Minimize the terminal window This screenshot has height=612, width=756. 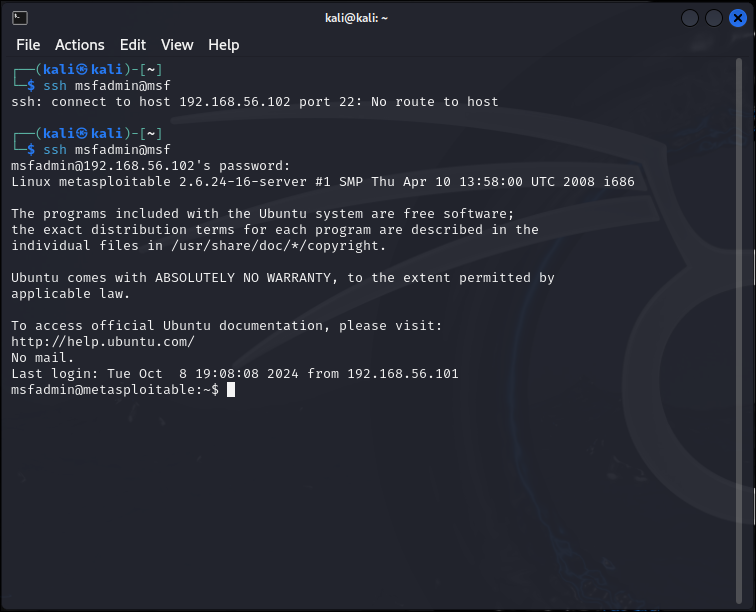click(691, 18)
